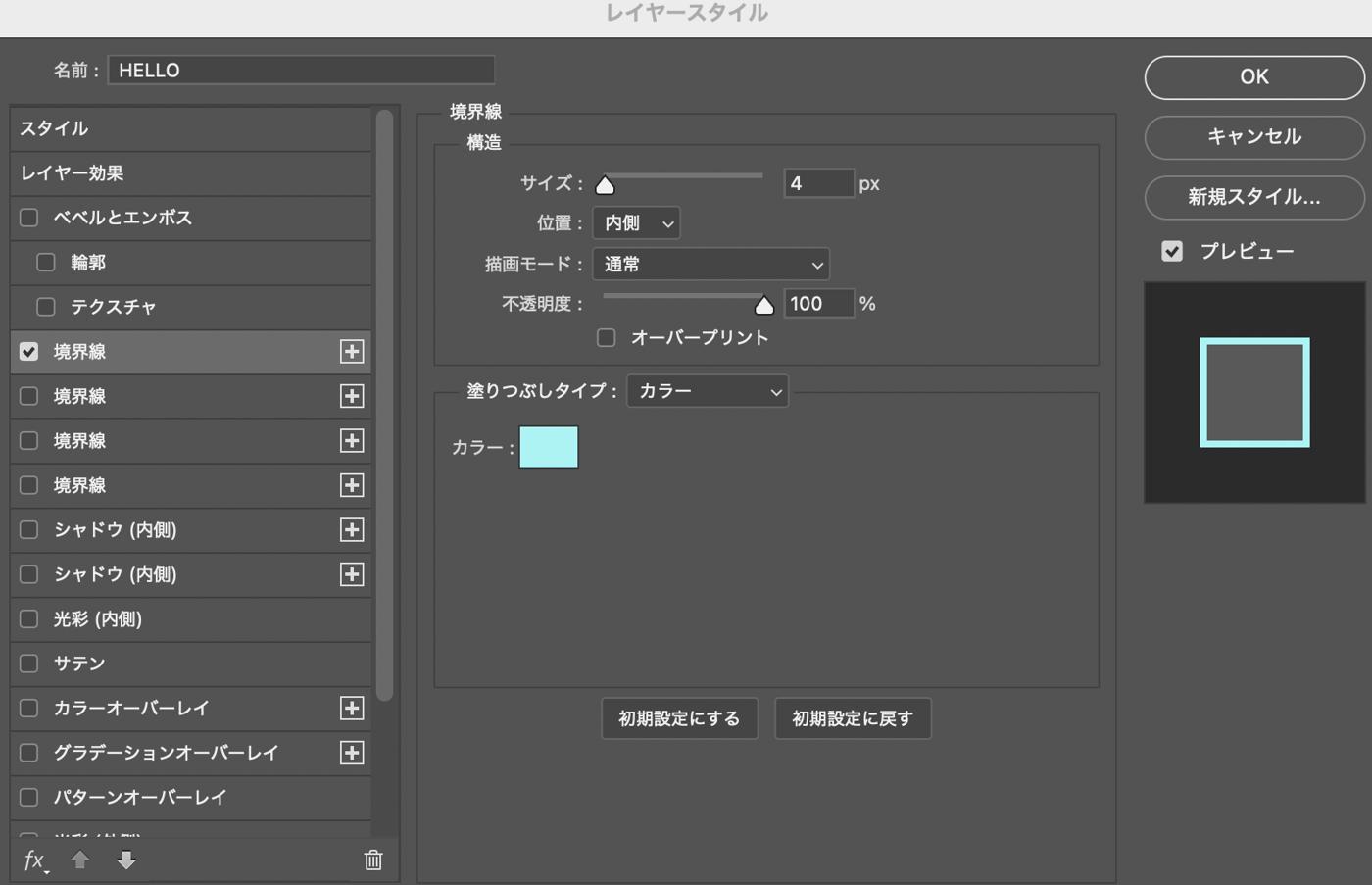Click the 不透明度 percent value field
1372x885 pixels.
[819, 304]
